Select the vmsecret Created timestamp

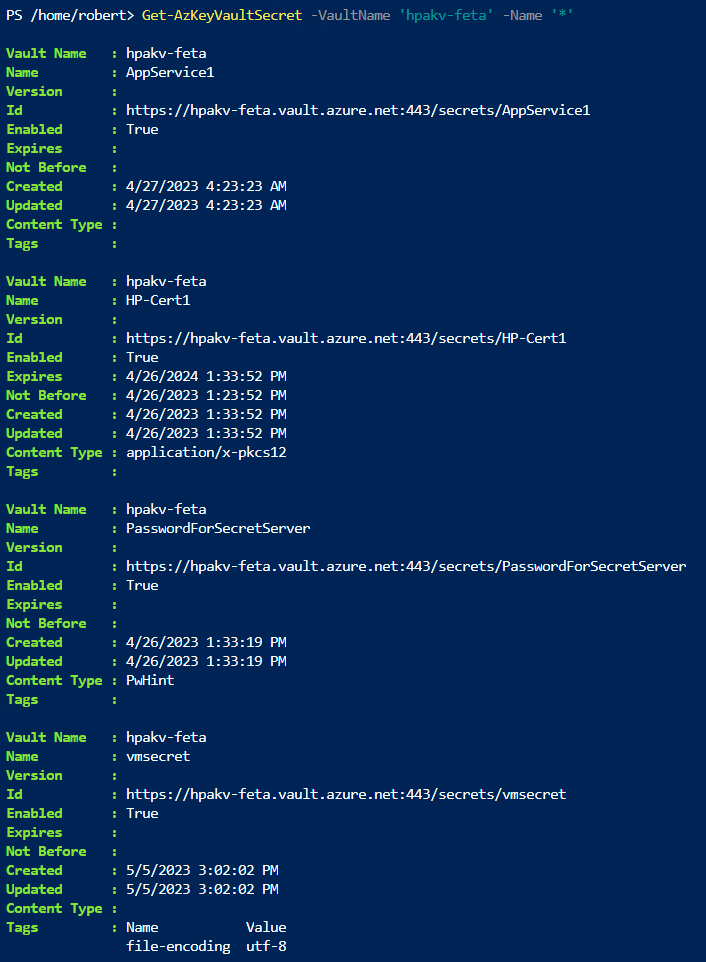point(202,870)
